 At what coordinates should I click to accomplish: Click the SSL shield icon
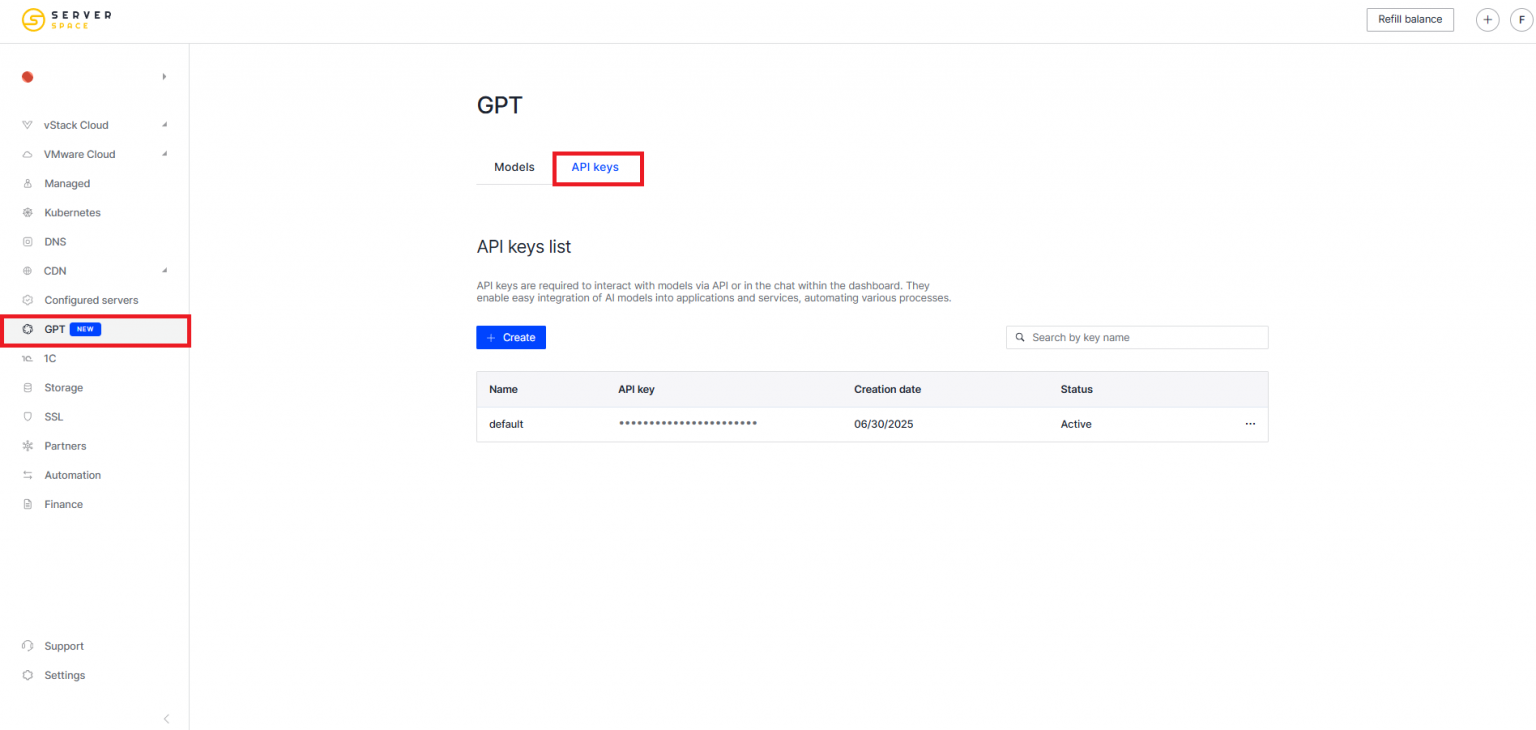point(27,416)
